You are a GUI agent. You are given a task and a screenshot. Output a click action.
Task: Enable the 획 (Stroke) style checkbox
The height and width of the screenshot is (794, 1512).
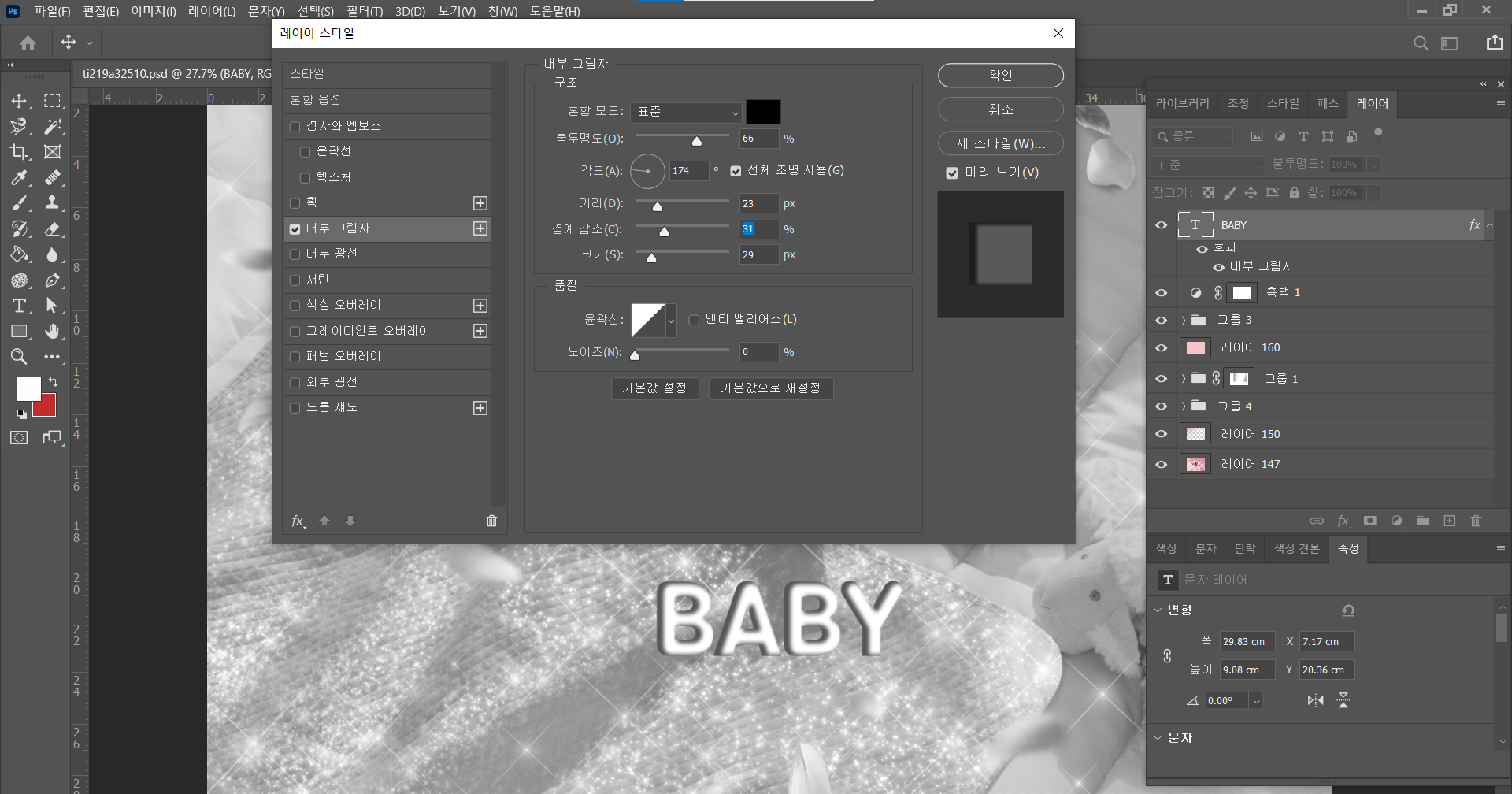[295, 203]
